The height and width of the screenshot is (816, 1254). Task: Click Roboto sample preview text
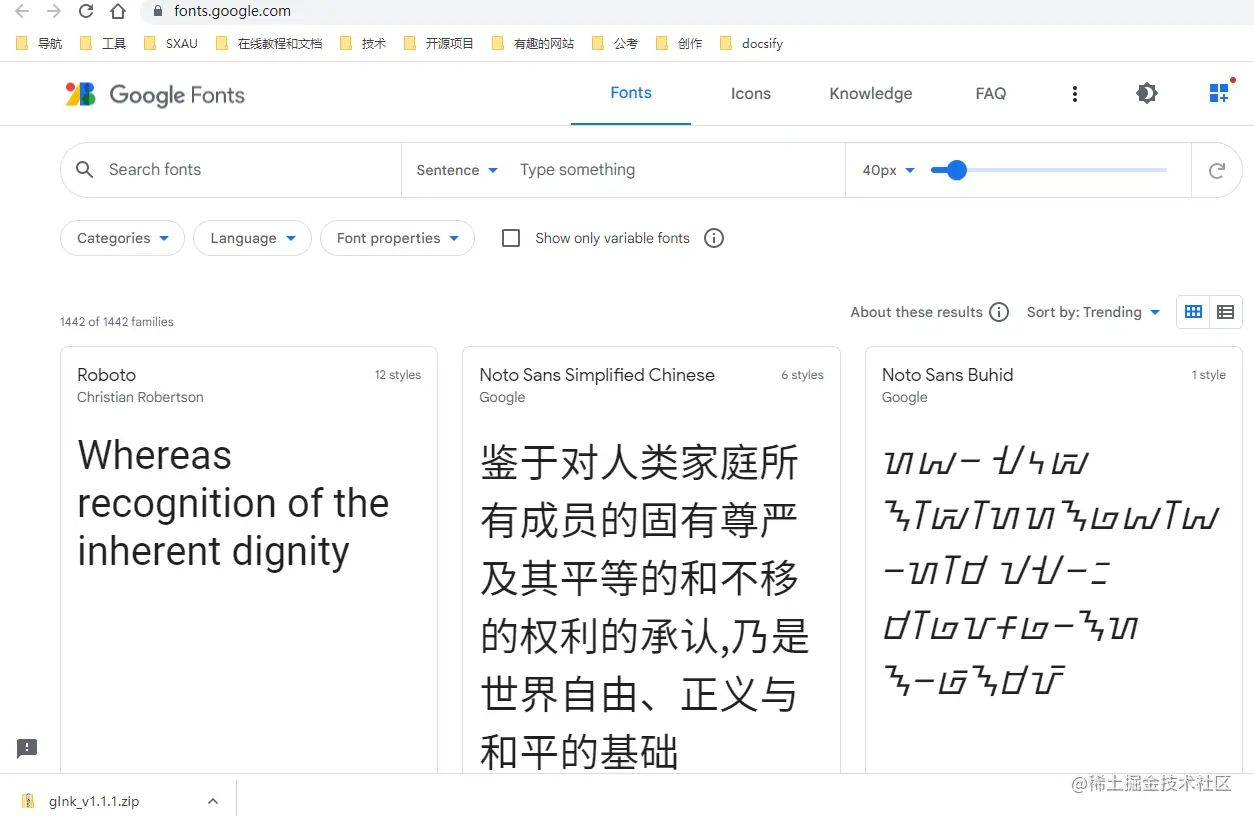(x=233, y=503)
